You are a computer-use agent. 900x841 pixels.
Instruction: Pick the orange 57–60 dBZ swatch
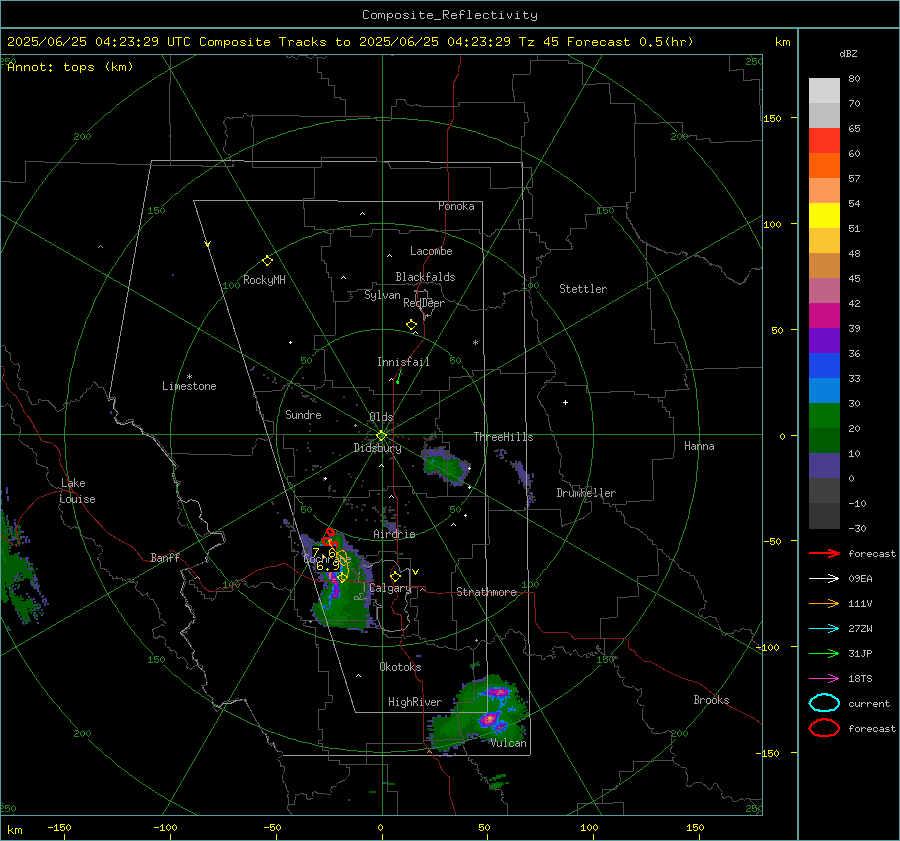coord(824,166)
